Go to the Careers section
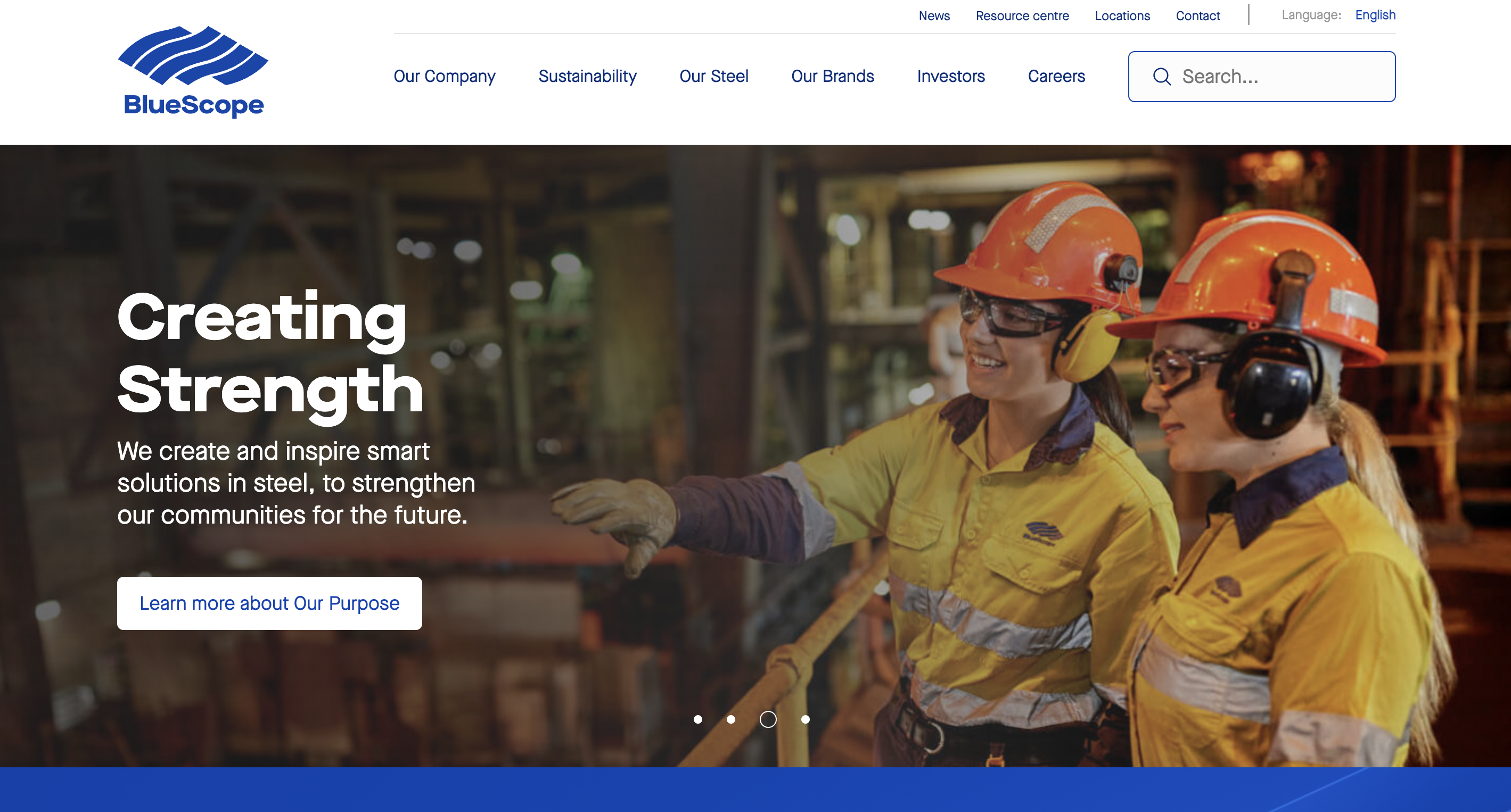Screen dimensions: 1511x812 [1056, 76]
